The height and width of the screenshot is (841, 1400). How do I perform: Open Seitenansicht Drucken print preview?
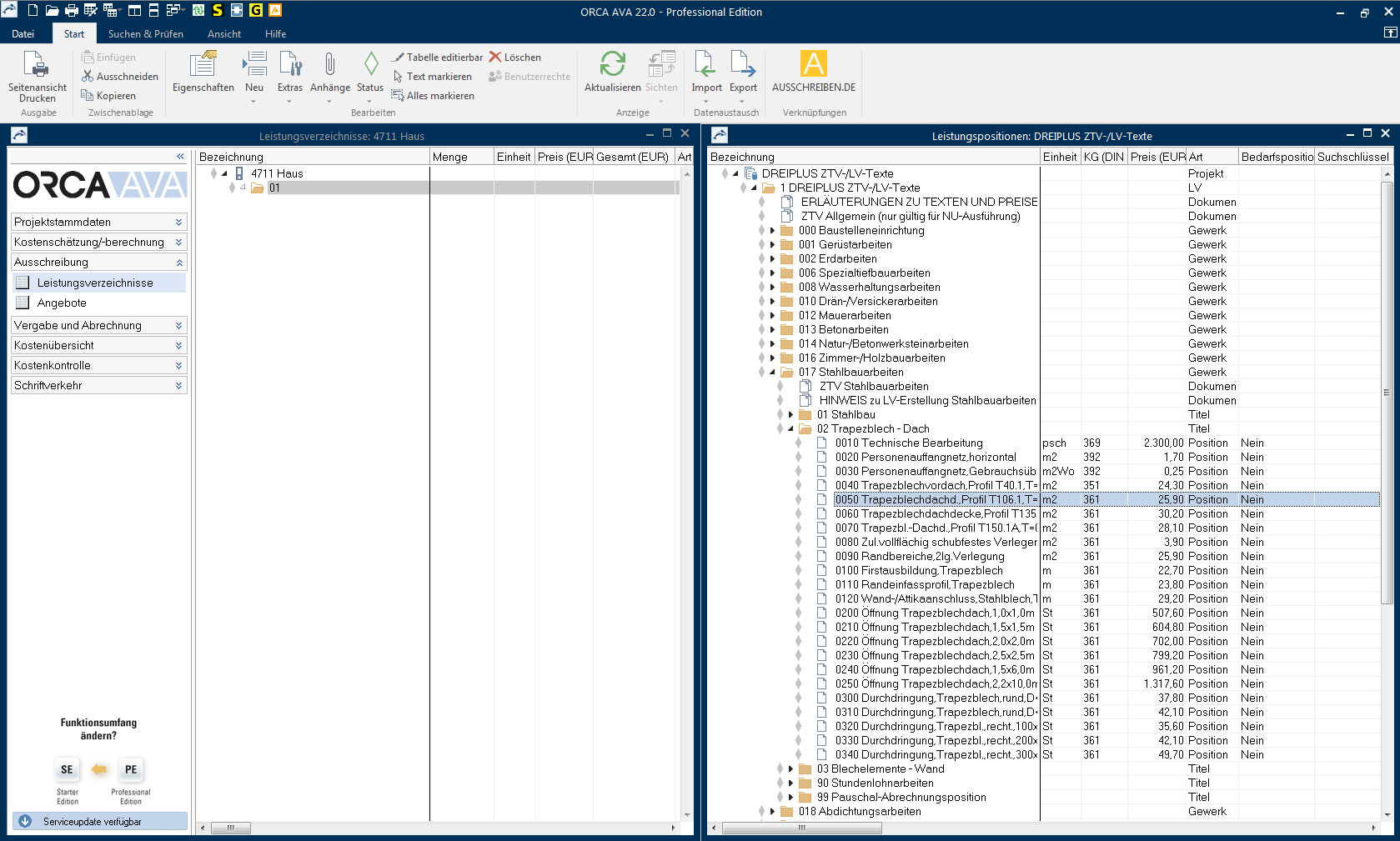click(x=37, y=75)
